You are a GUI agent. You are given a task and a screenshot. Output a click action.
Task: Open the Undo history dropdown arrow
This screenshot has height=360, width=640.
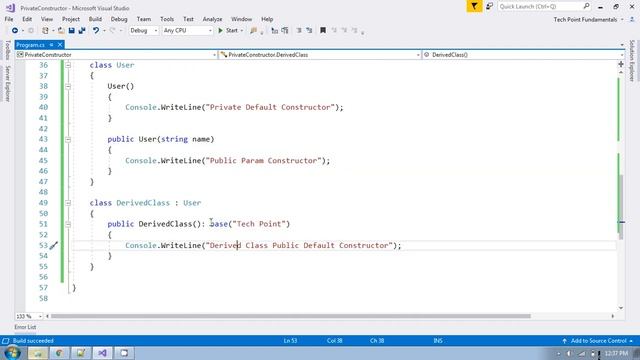point(104,31)
